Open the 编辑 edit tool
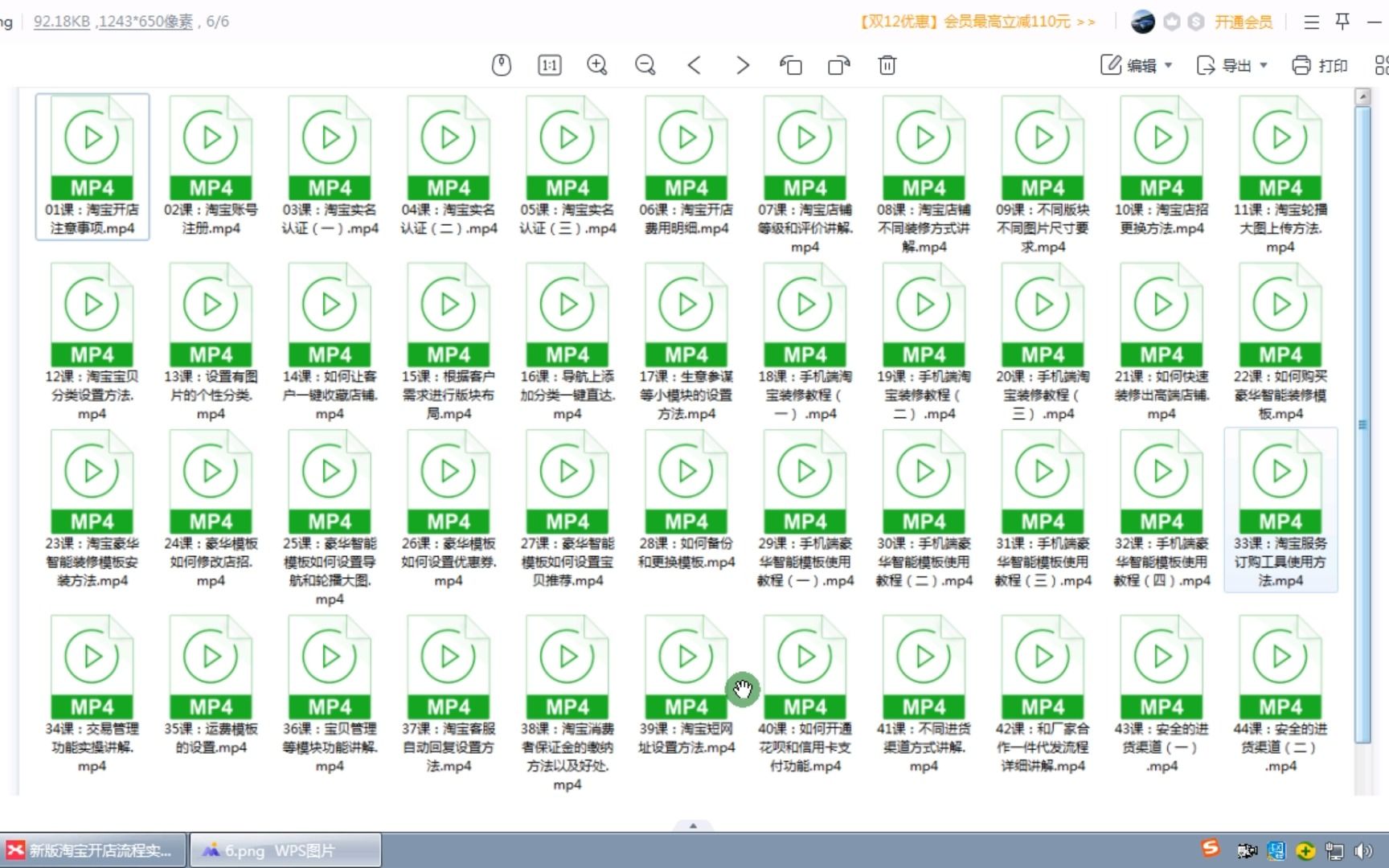This screenshot has height=868, width=1389. pyautogui.click(x=1129, y=65)
